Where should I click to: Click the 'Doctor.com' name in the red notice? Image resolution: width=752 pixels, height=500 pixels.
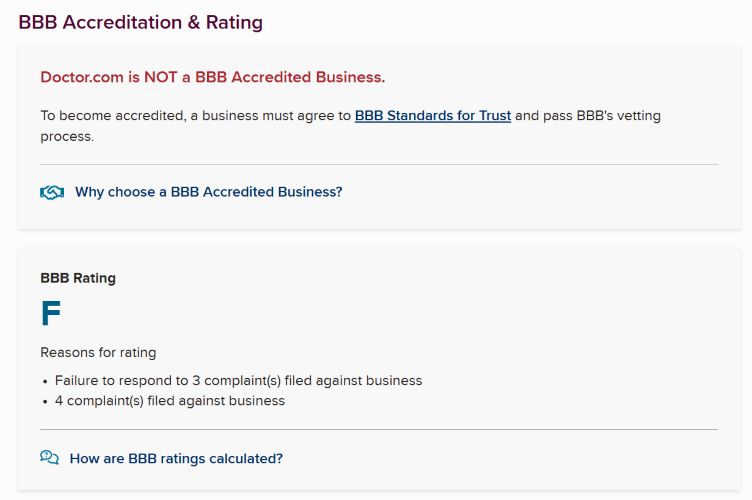[82, 77]
